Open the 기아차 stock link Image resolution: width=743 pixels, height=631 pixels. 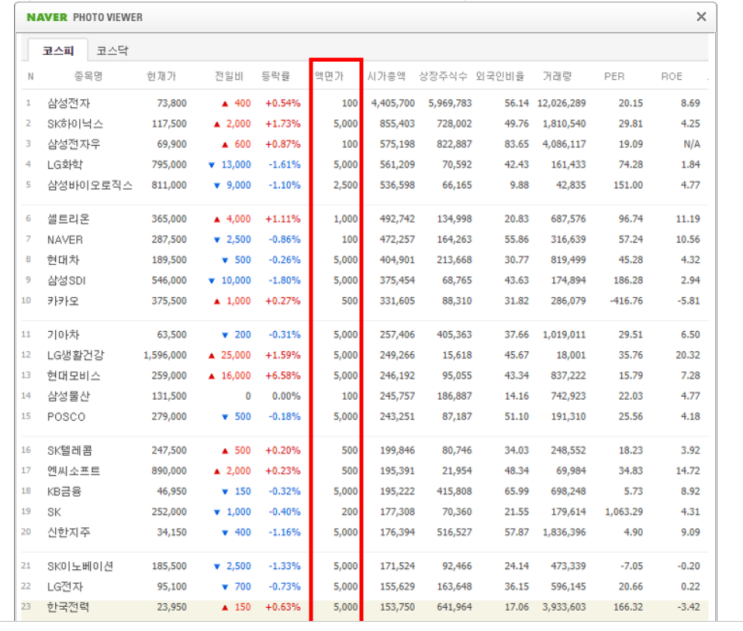tap(63, 334)
